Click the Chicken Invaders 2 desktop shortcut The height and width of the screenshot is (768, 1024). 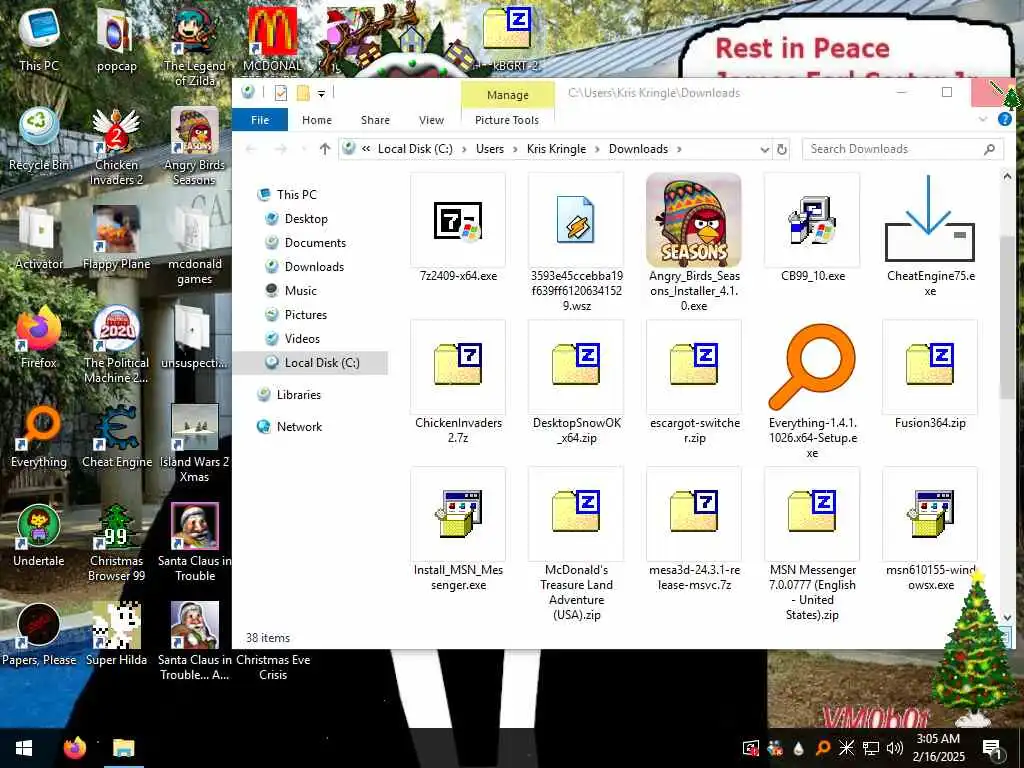116,146
